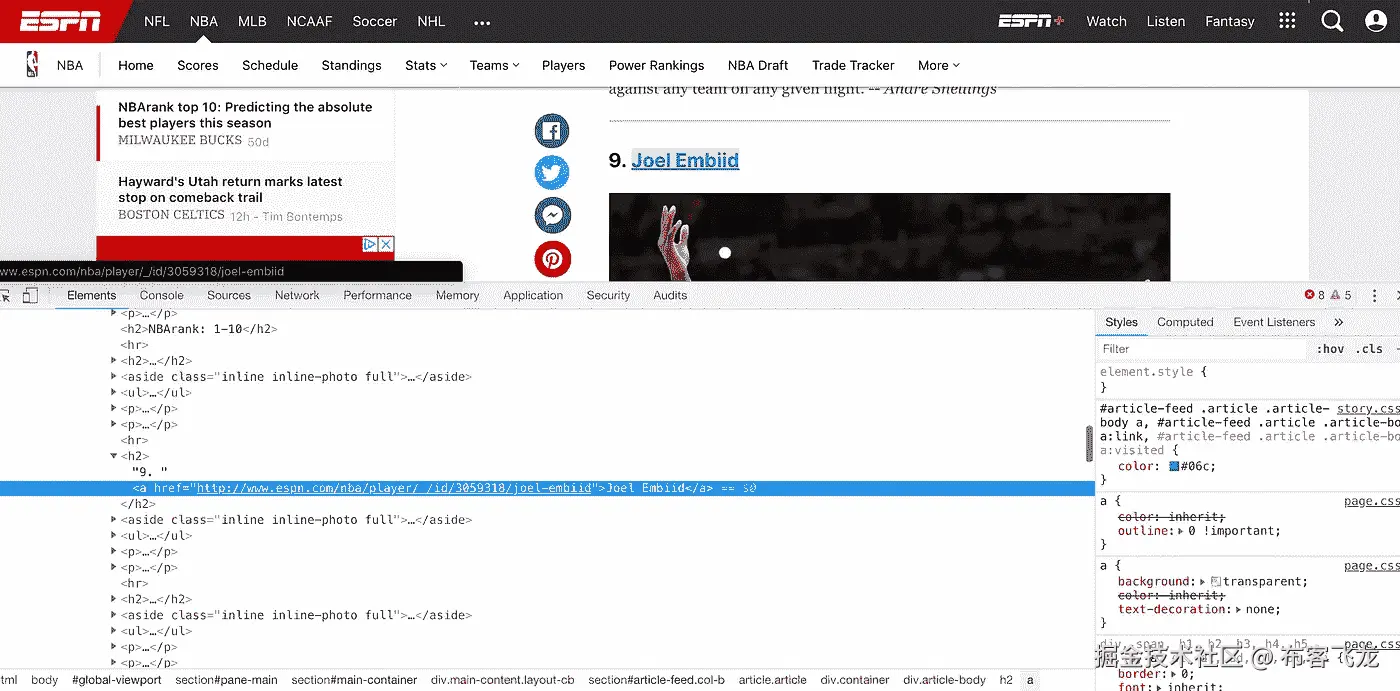Screen dimensions: 1400x691
Task: Open the MLB section
Action: pos(252,21)
